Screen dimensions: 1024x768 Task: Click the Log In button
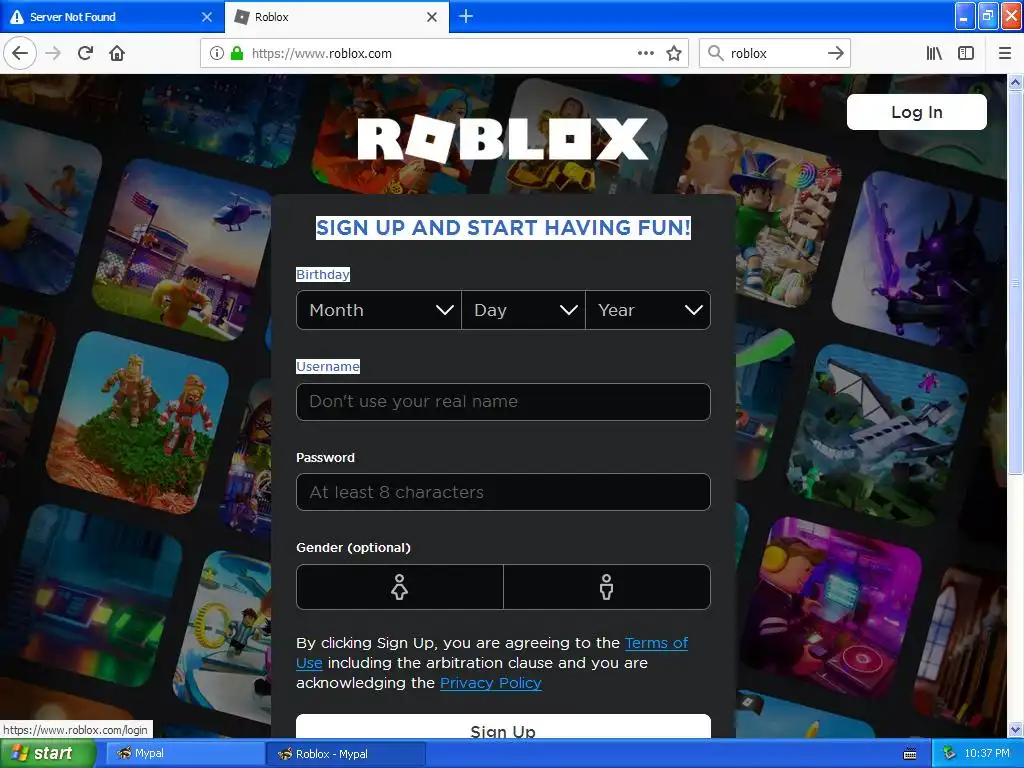916,112
